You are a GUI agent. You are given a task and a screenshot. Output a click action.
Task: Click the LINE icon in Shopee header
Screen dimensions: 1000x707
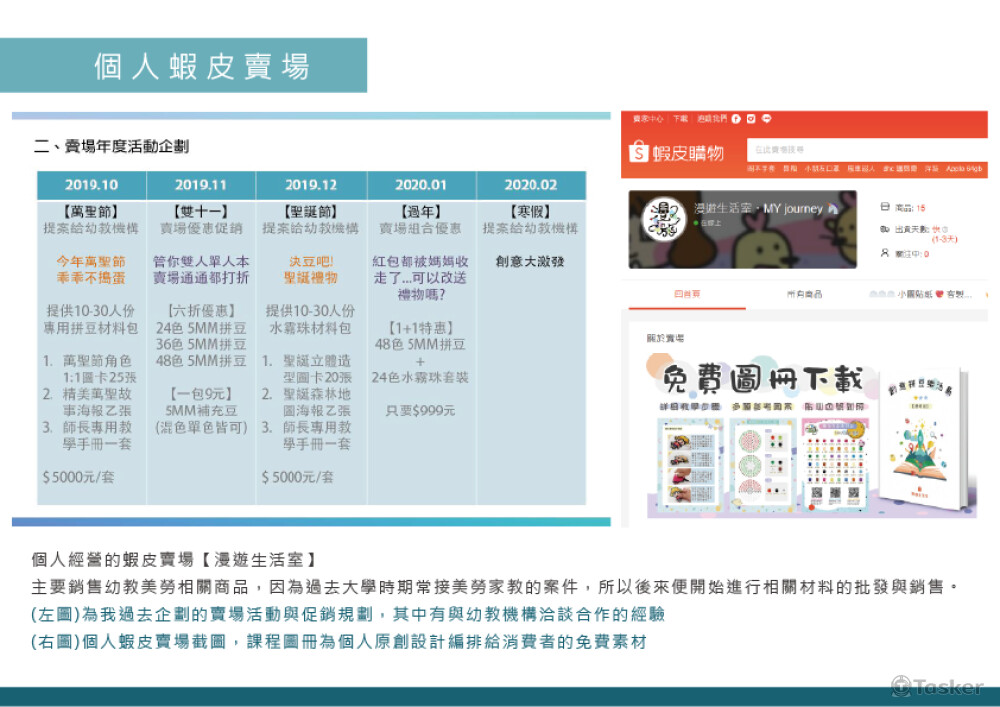[x=766, y=119]
